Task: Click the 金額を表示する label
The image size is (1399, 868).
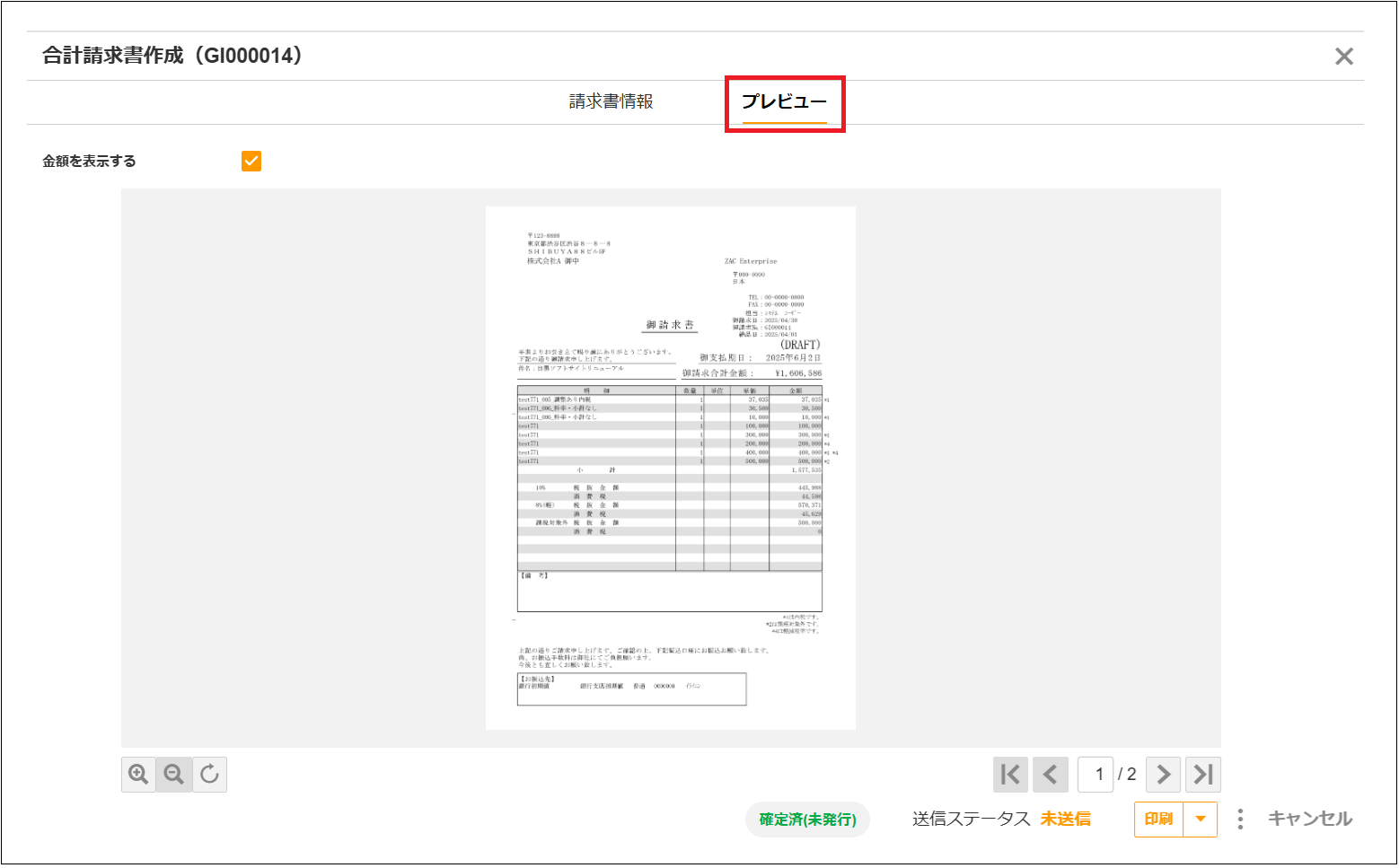Action: coord(89,162)
